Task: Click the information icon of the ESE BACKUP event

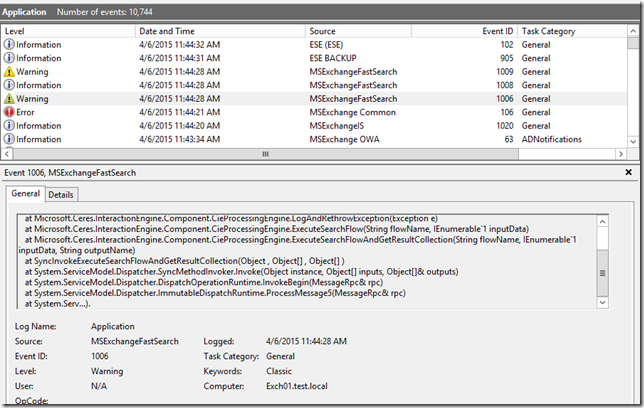Action: (9, 58)
